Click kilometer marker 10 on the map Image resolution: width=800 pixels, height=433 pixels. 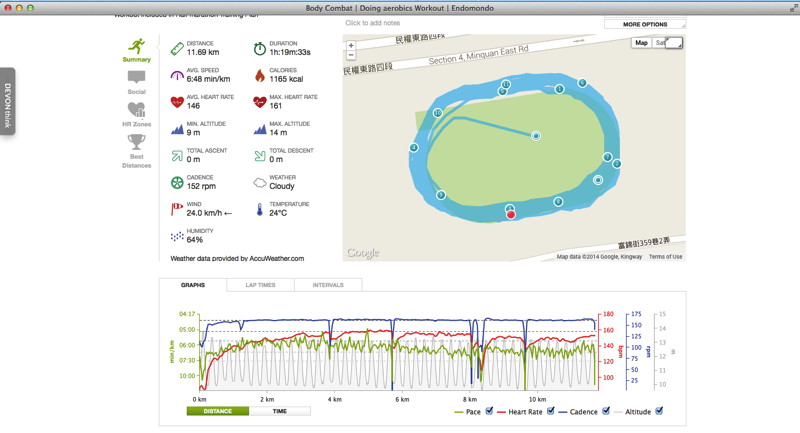(x=437, y=113)
